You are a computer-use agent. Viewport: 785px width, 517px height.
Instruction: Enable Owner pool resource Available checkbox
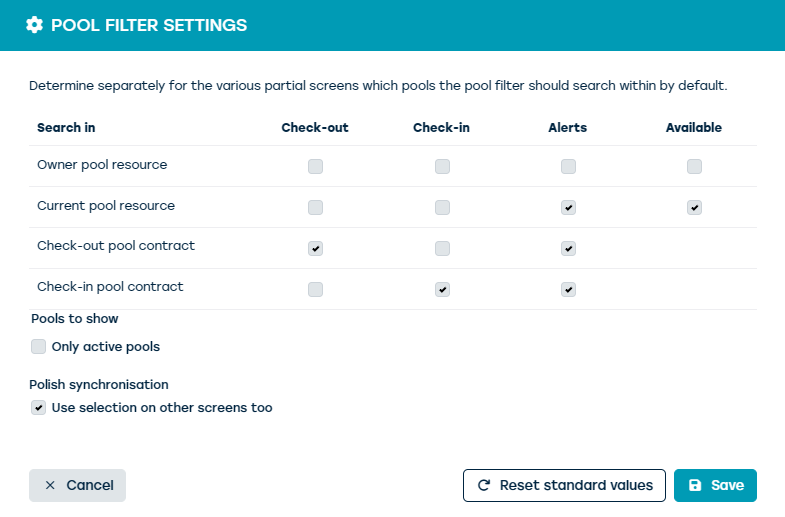tap(694, 167)
